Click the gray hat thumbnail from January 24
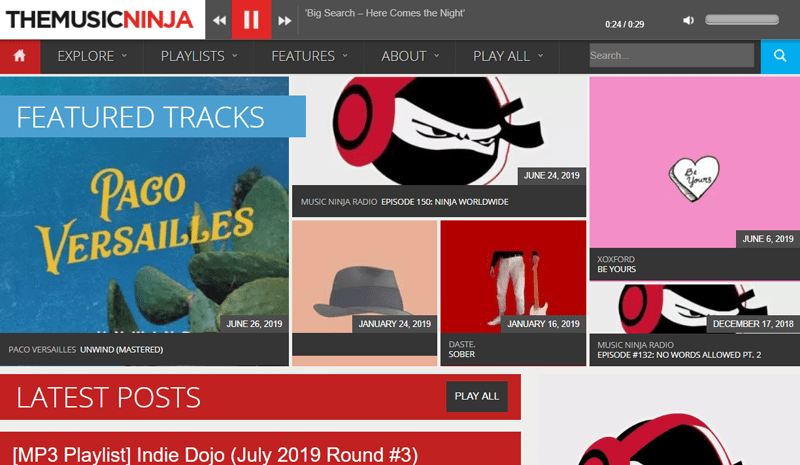Viewport: 800px width, 465px height. point(364,276)
